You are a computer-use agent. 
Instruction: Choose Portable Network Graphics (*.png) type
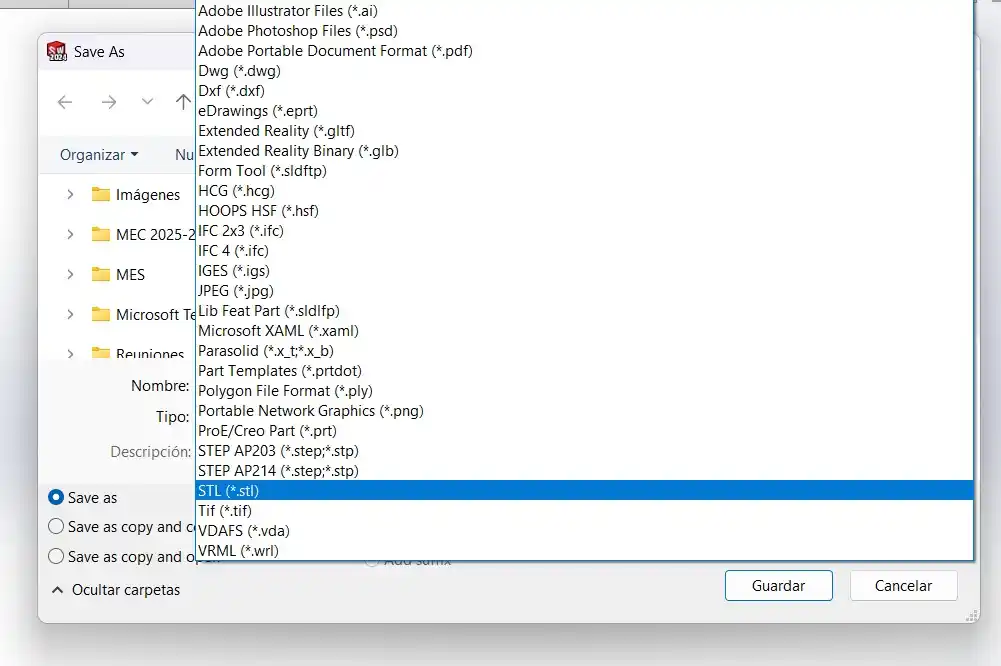(x=584, y=411)
